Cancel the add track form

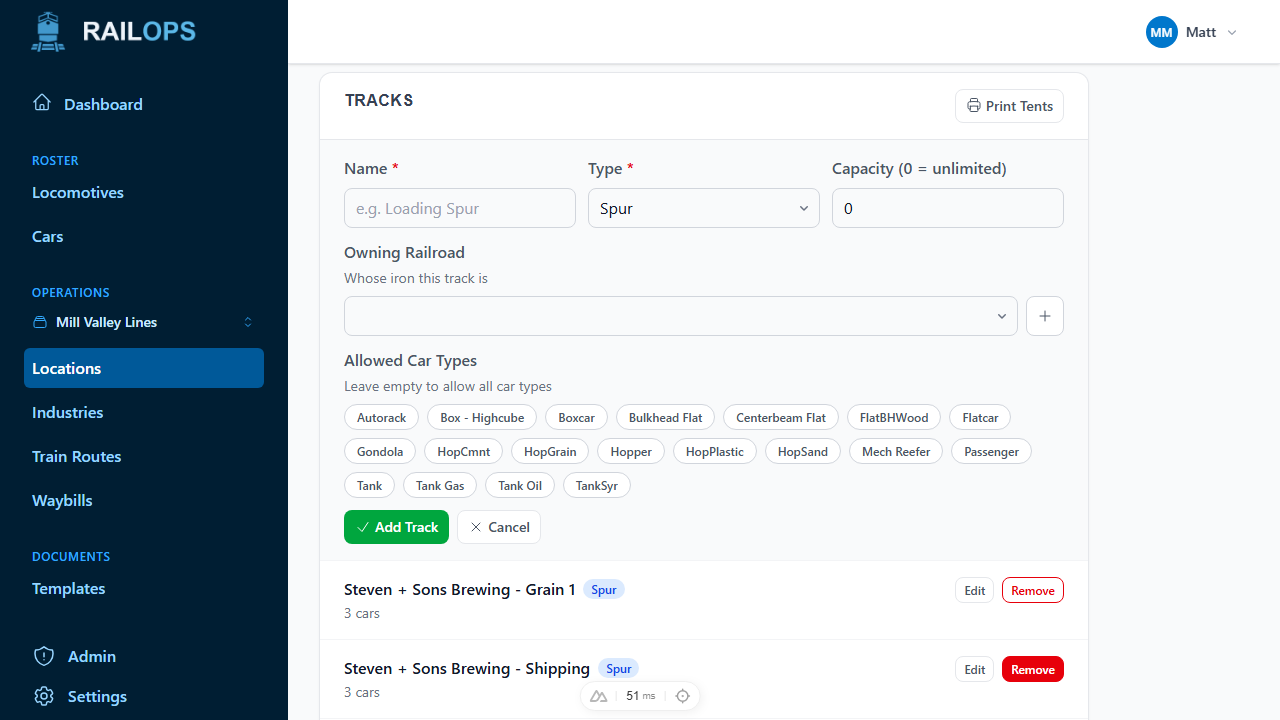tap(499, 527)
